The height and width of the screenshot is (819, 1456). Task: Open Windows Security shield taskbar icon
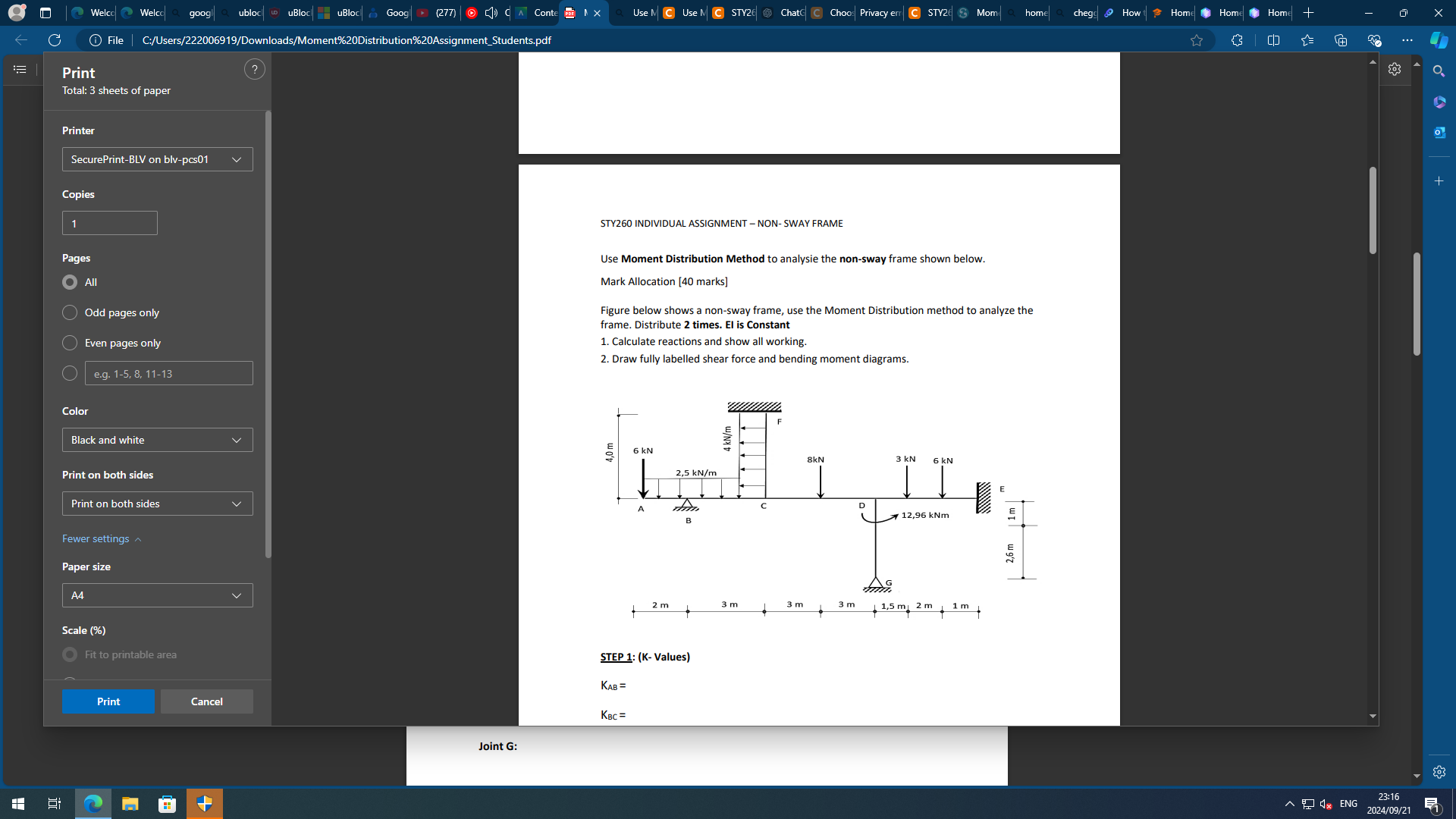tap(205, 804)
